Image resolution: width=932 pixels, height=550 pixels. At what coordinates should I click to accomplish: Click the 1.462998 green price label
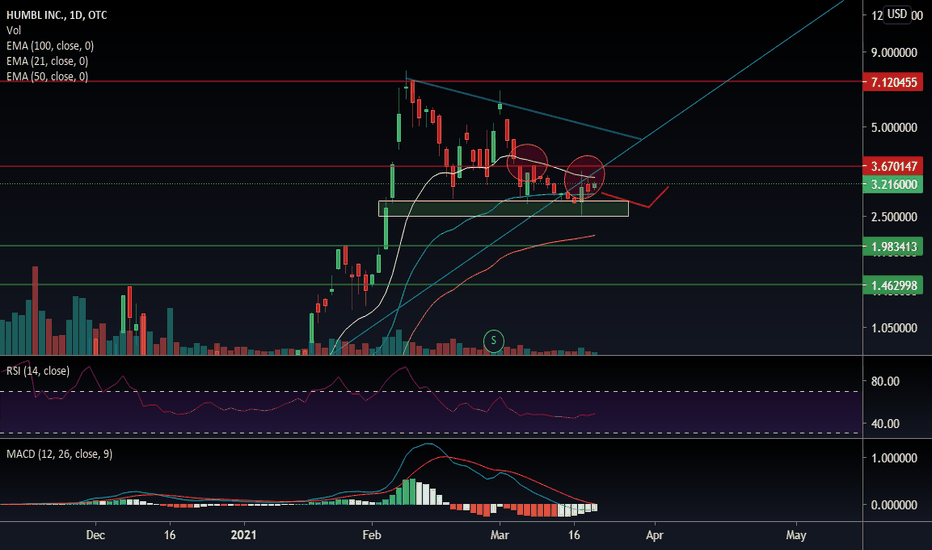click(893, 285)
